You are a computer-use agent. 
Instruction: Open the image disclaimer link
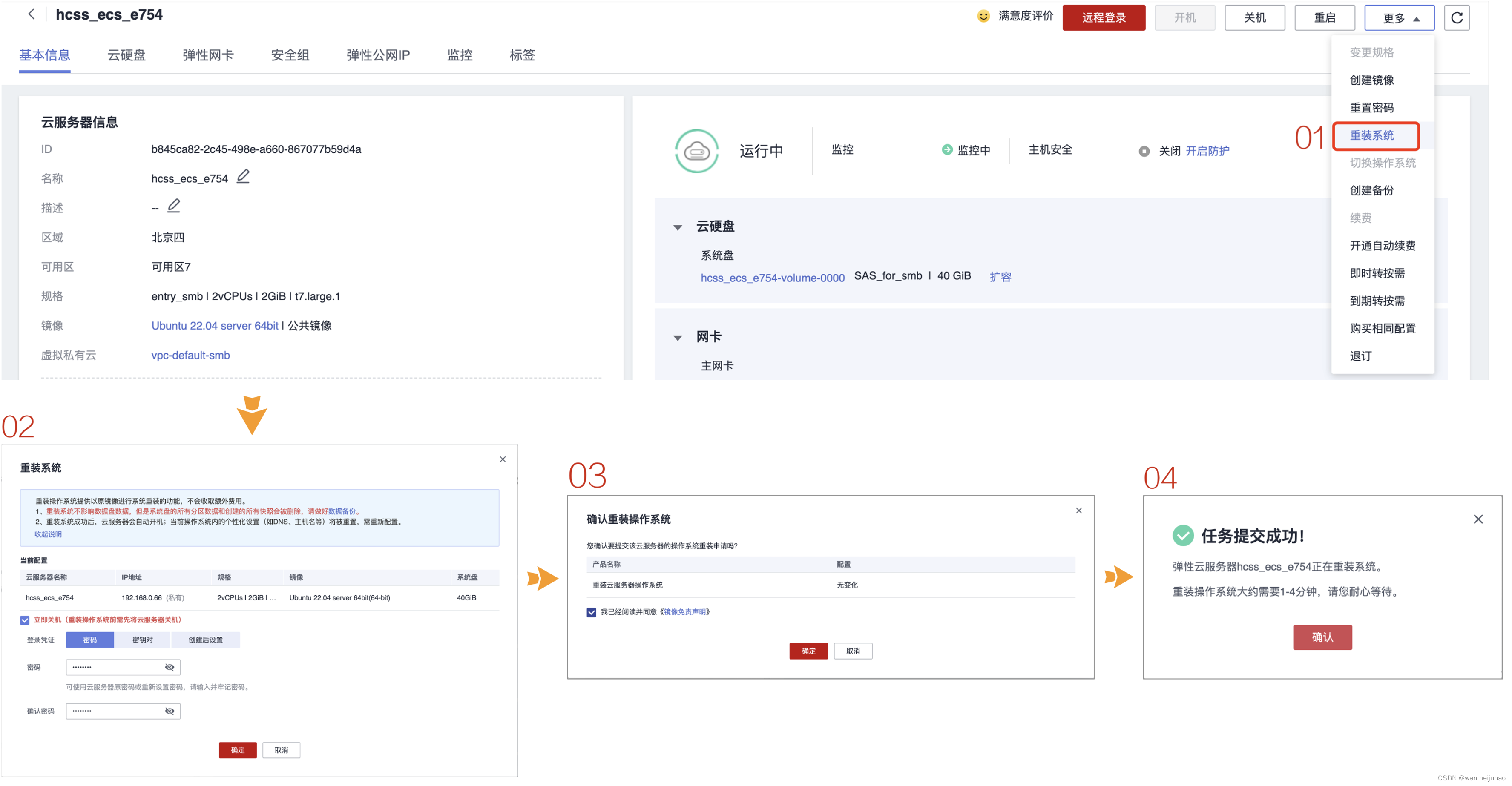[x=684, y=612]
